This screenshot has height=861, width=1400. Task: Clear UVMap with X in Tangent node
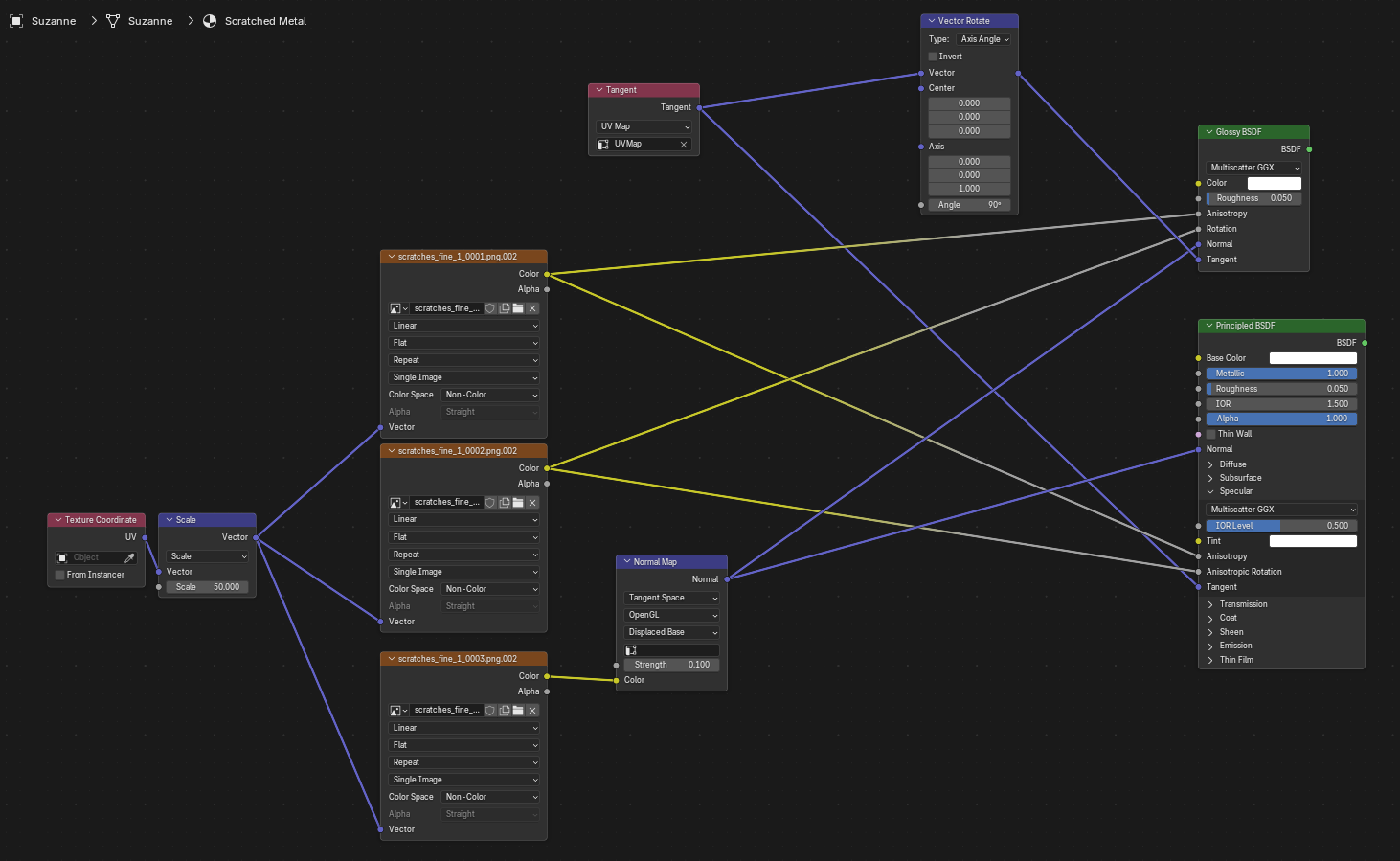(684, 145)
